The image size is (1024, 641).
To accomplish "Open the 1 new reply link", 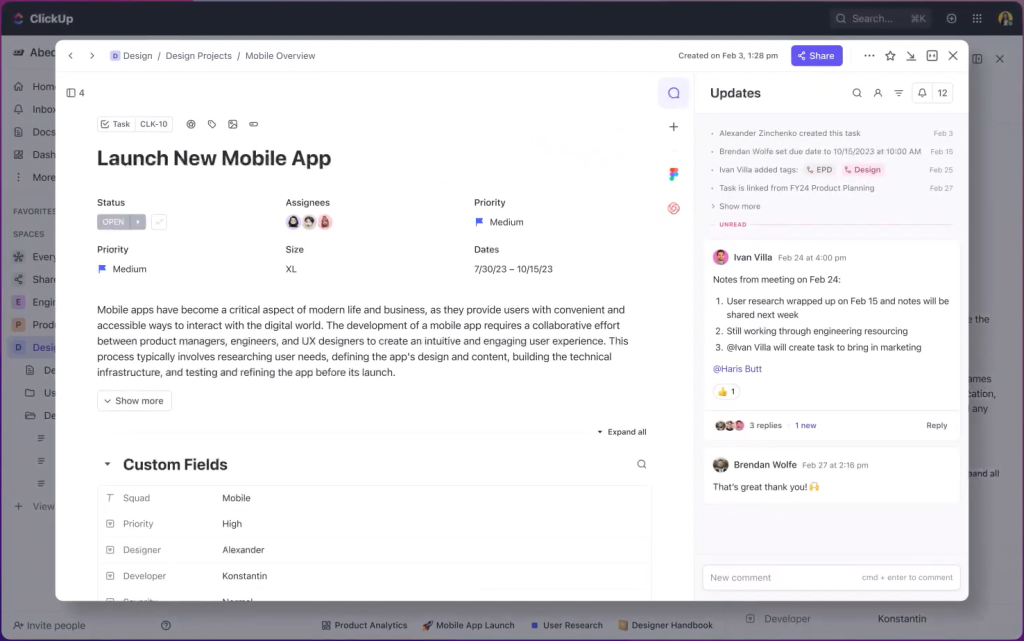I will point(805,426).
